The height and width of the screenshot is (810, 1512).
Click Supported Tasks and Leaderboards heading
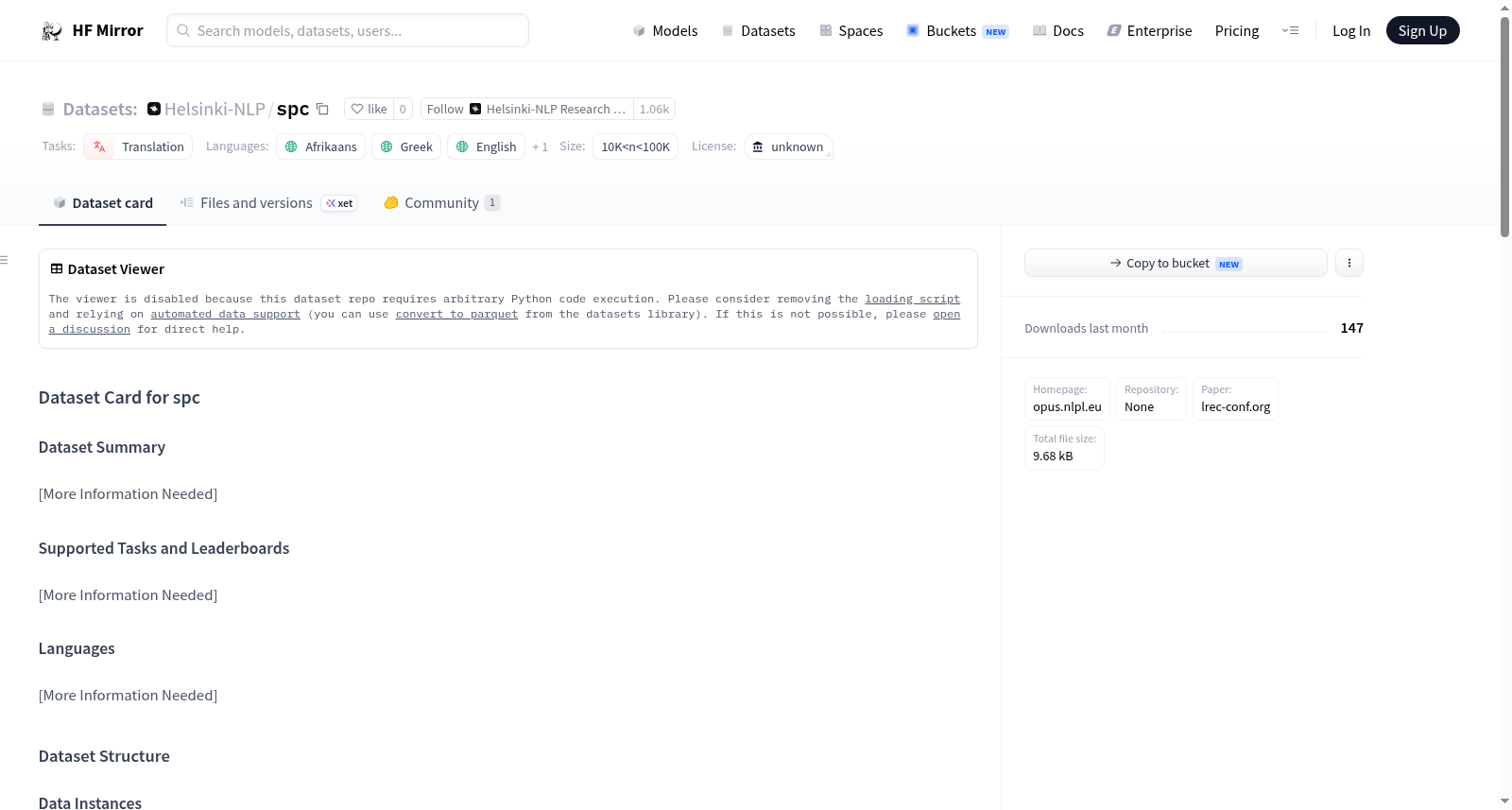[x=163, y=548]
